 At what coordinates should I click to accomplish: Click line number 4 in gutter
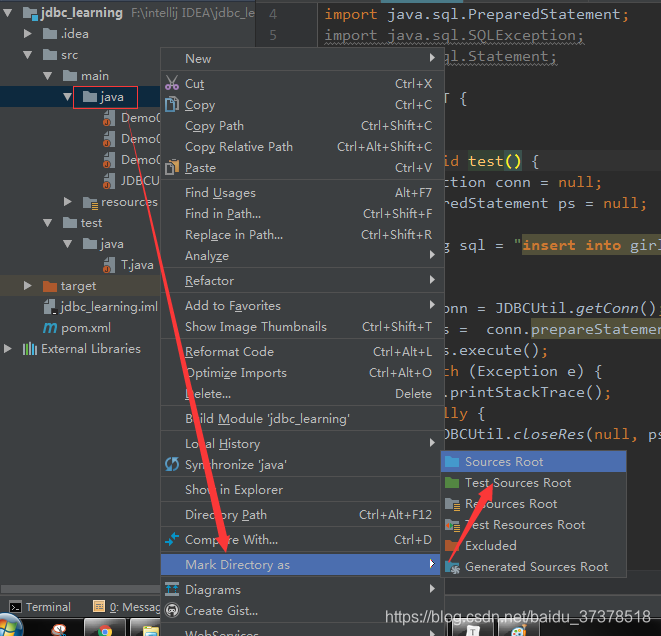(x=273, y=14)
